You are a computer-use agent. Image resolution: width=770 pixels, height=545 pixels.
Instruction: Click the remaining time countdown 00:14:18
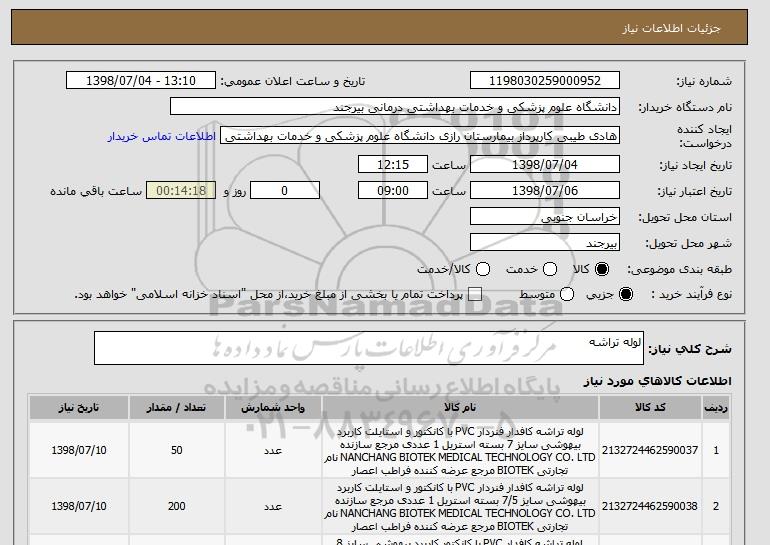pos(181,191)
